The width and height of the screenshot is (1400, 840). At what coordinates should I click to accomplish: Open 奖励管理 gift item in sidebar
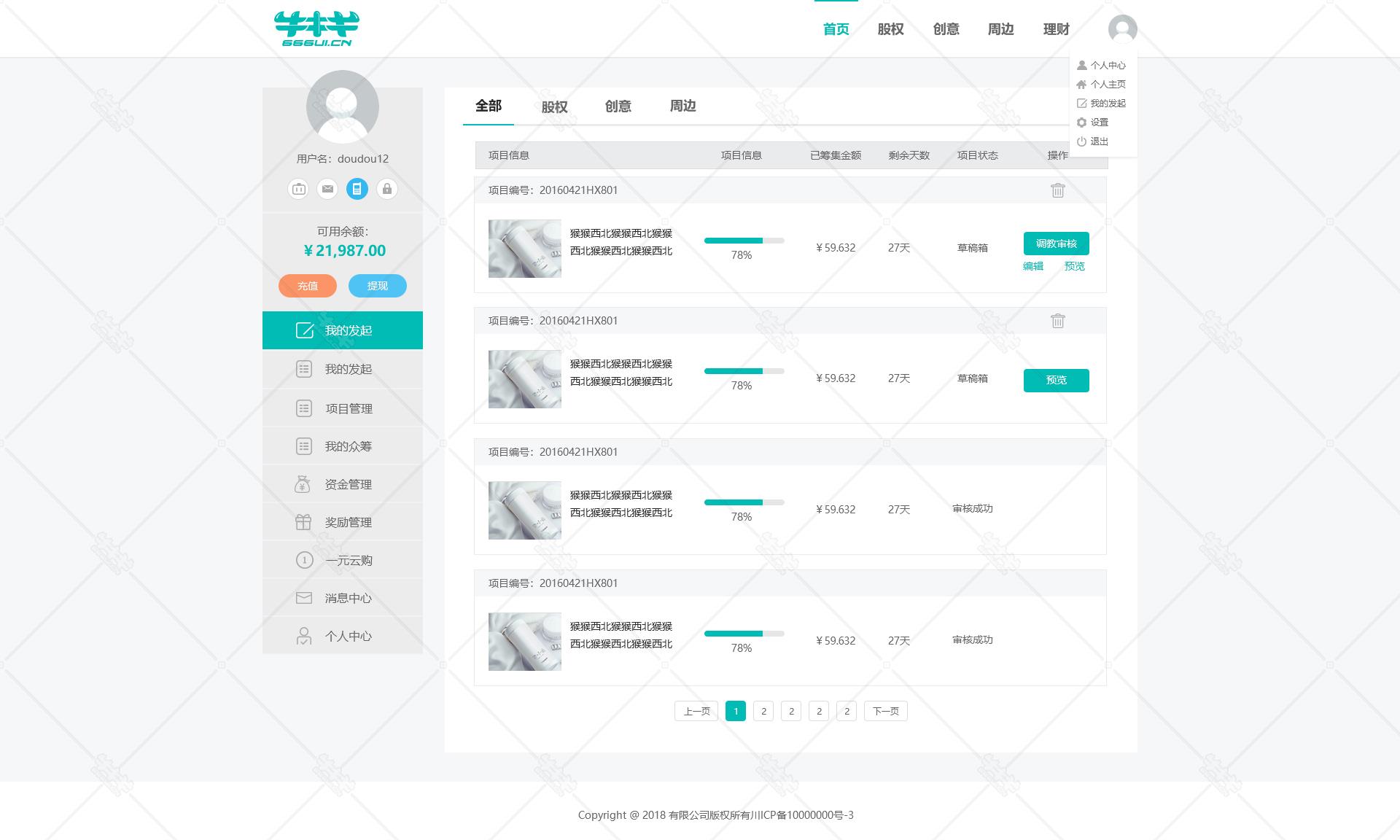343,522
